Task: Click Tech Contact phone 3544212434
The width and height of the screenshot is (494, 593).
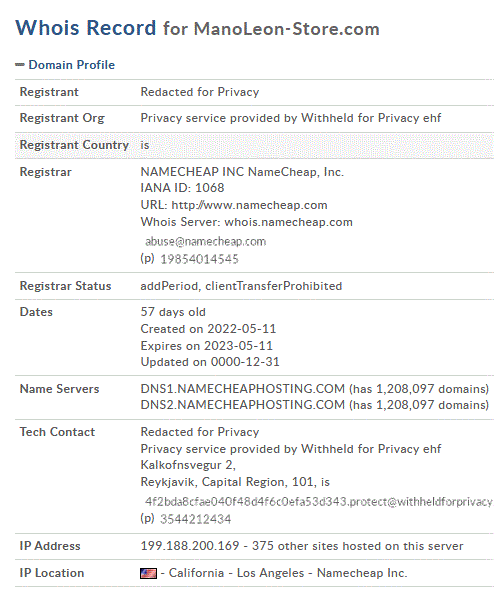Action: 195,519
